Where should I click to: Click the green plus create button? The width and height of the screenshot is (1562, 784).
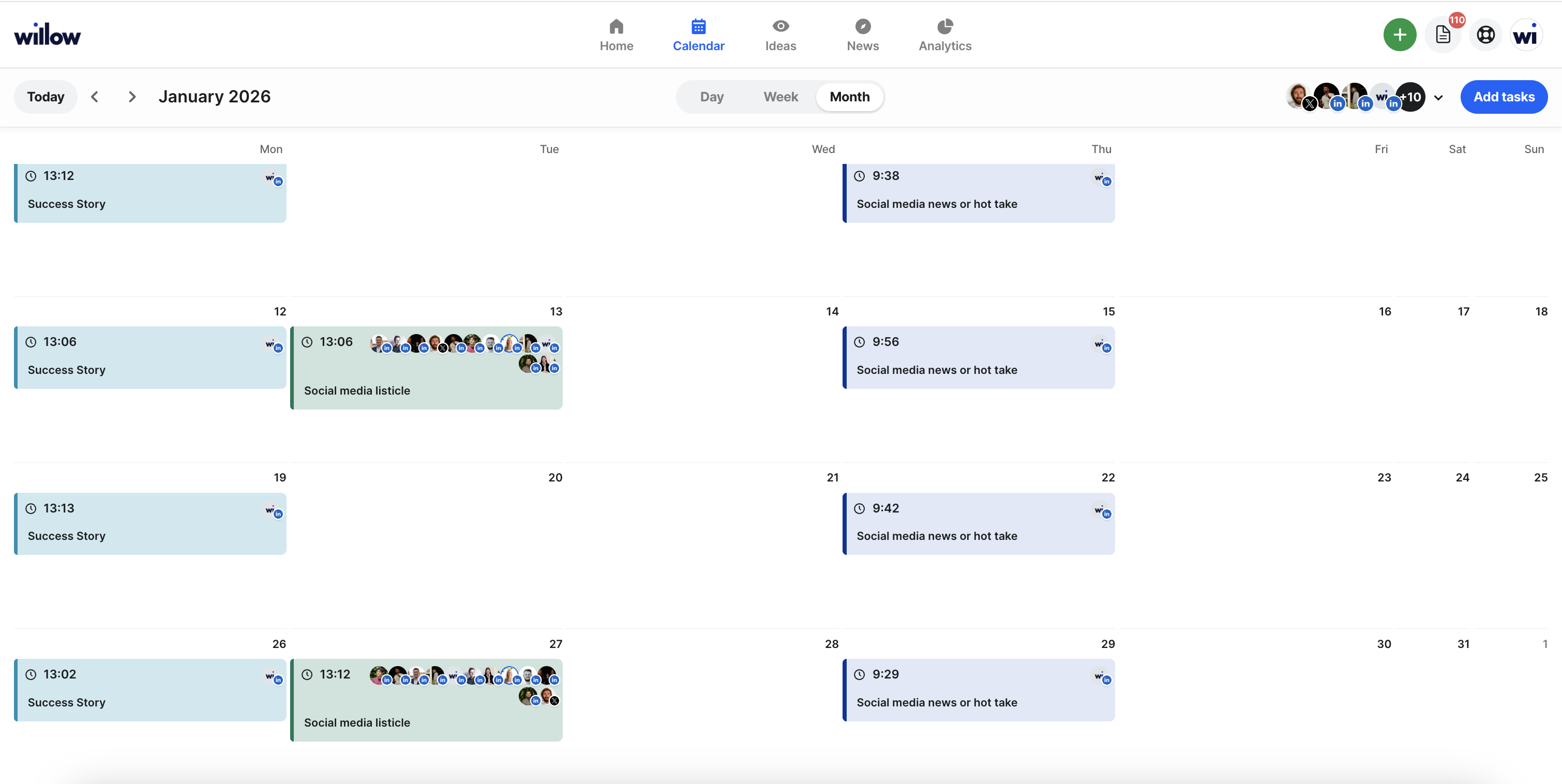tap(1399, 35)
